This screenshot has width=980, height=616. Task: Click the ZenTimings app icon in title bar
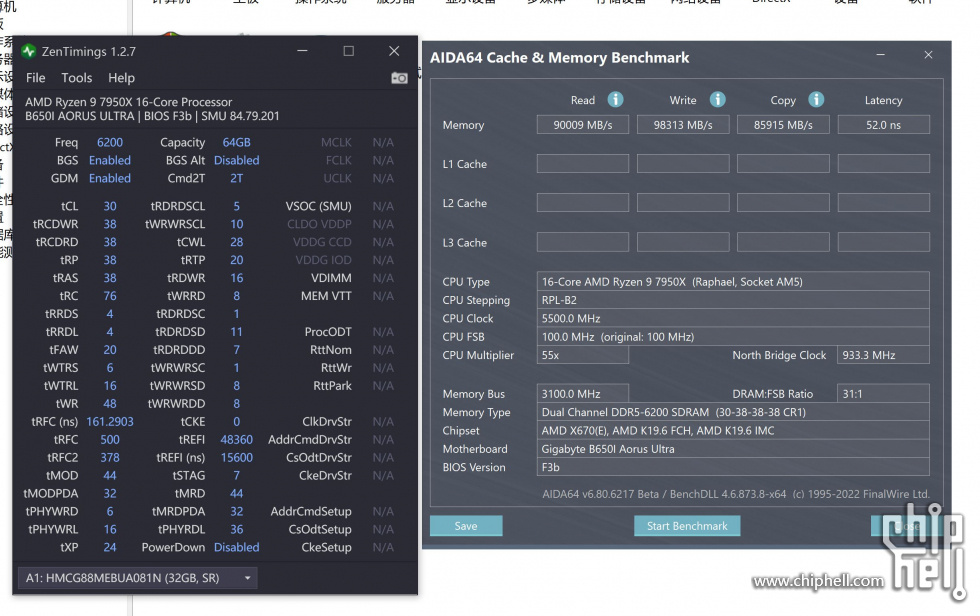(29, 51)
